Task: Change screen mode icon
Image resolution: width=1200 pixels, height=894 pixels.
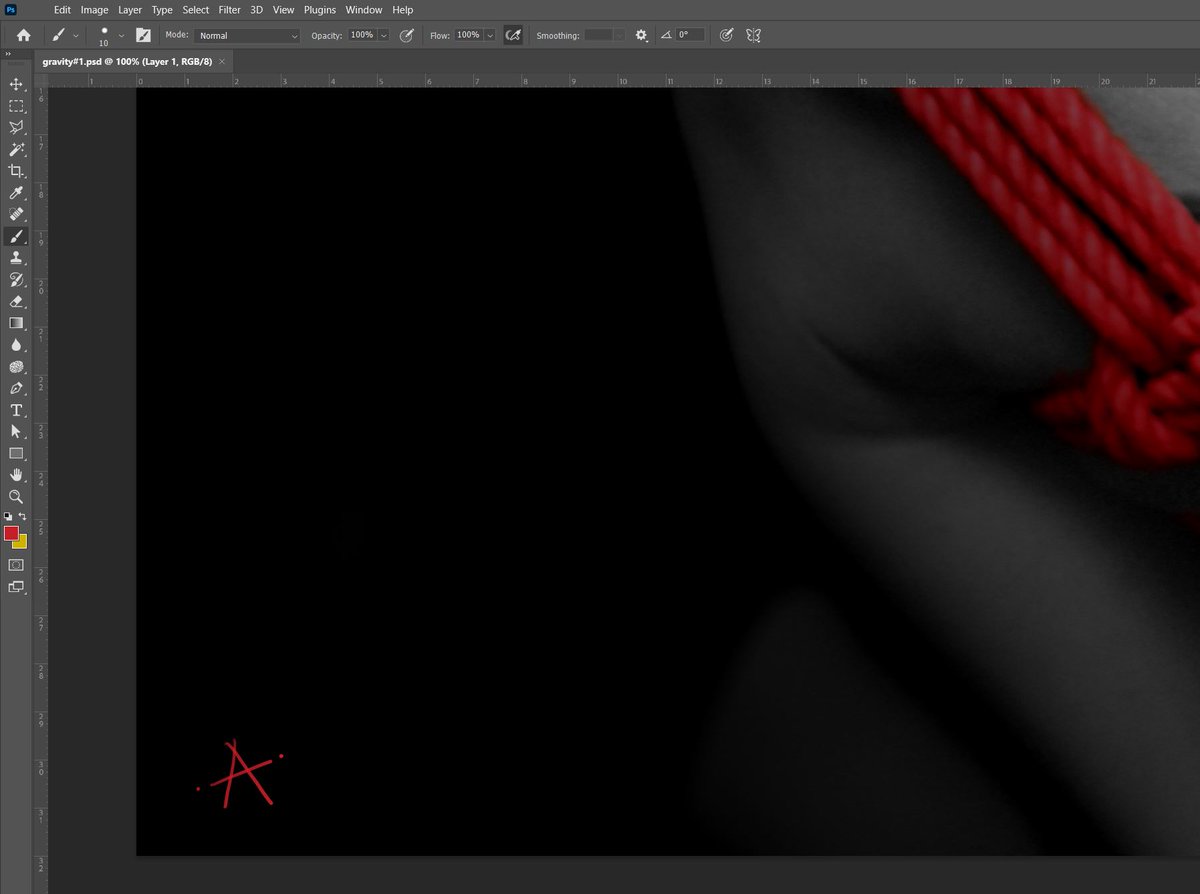Action: coord(16,587)
